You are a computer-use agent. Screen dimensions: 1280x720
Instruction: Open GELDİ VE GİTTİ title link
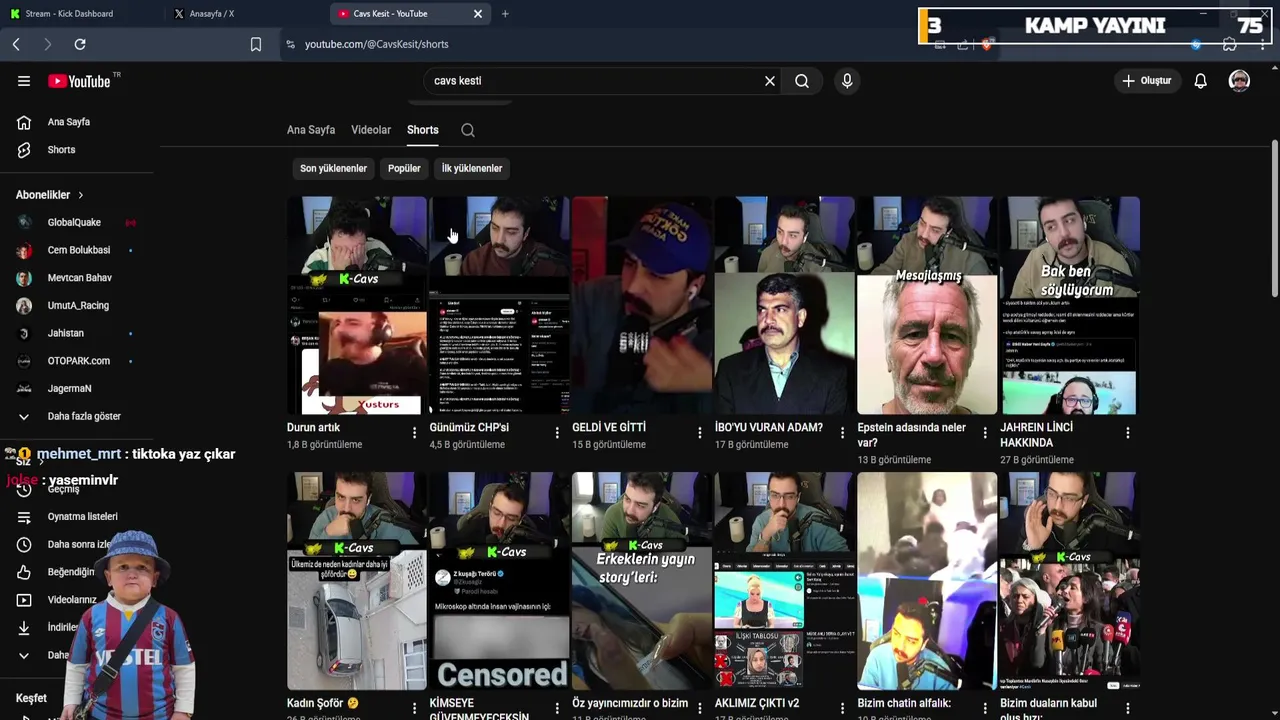click(609, 428)
